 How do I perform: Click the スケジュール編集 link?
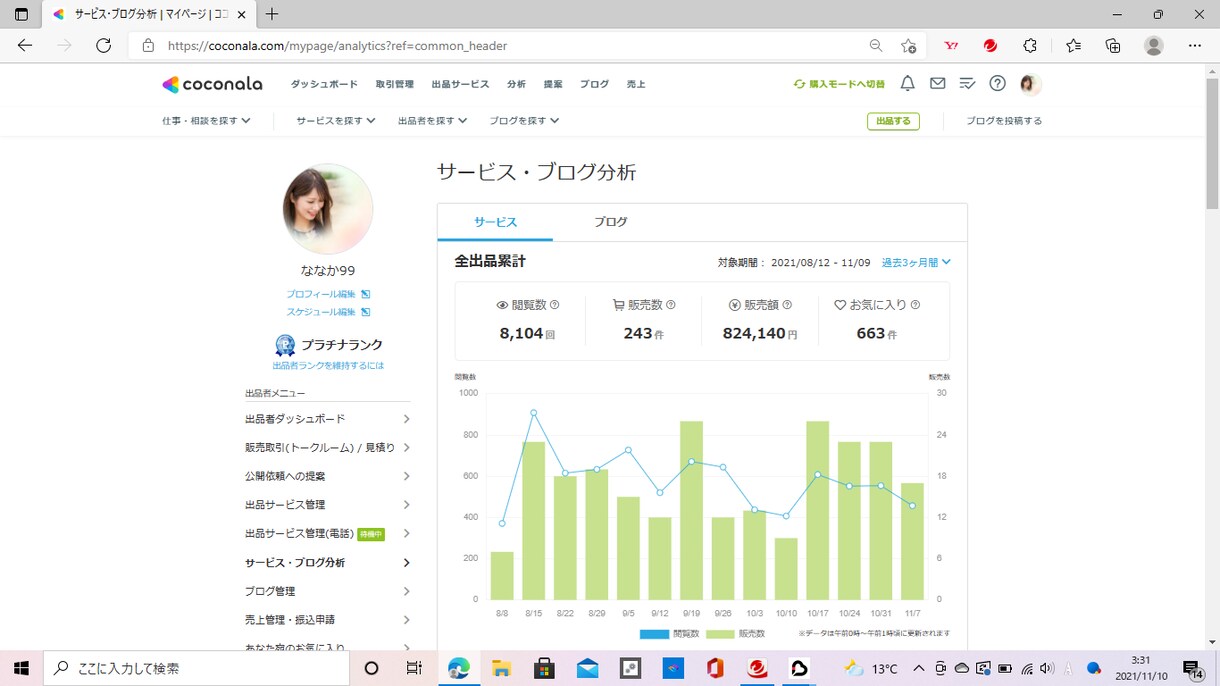328,312
